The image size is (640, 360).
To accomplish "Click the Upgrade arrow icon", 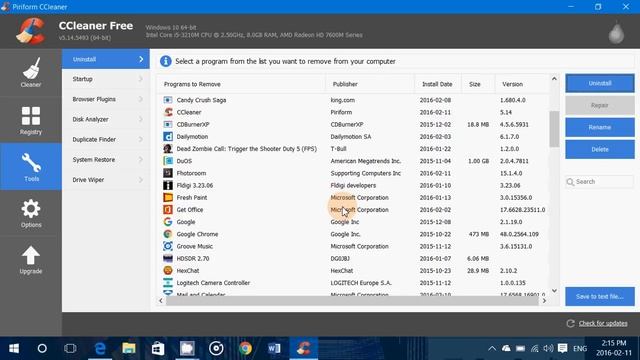I will 31,256.
